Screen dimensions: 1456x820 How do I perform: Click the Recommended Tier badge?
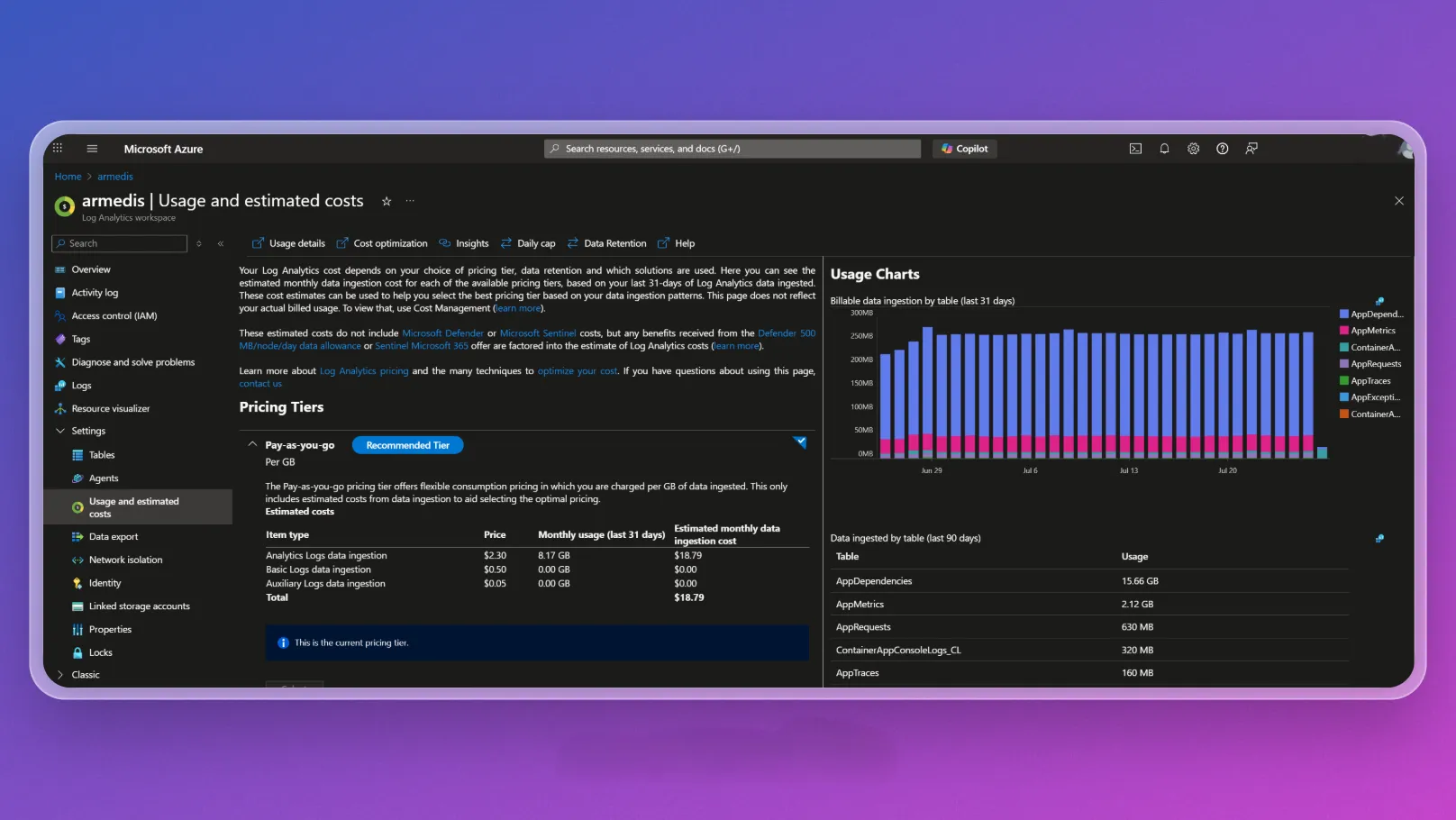407,445
